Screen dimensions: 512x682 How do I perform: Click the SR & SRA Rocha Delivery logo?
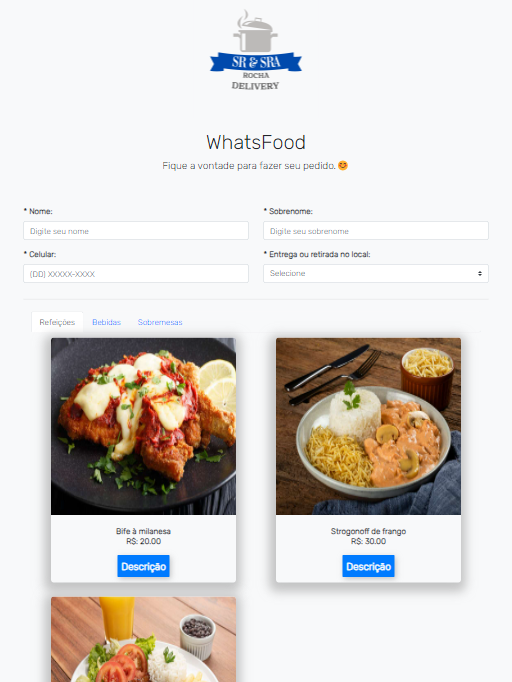click(256, 50)
